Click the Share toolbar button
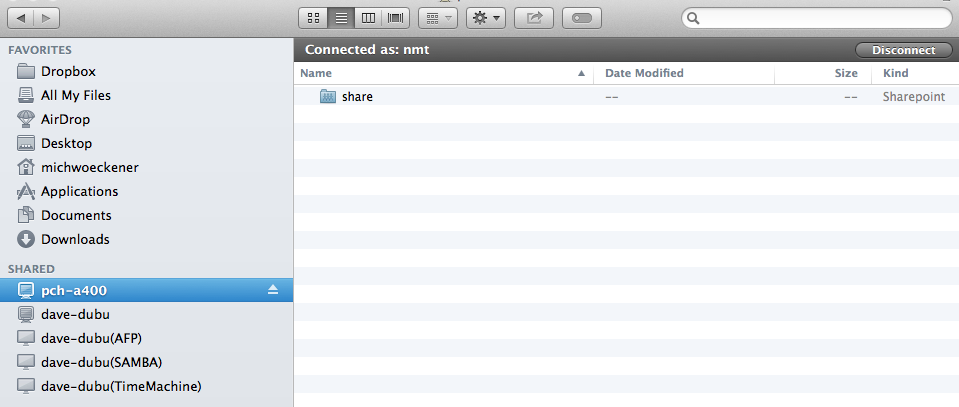959x407 pixels. 534,18
